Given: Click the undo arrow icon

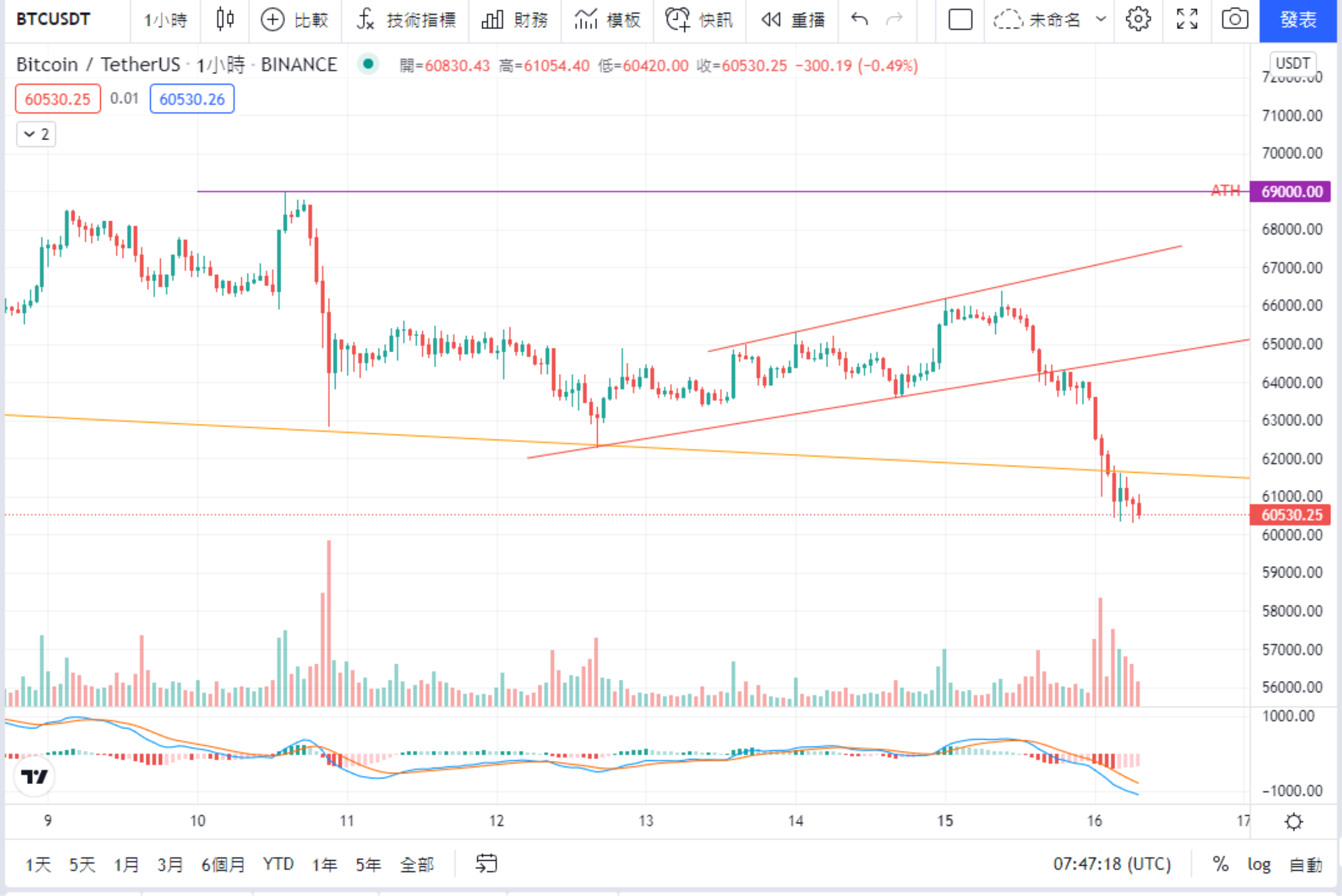Looking at the screenshot, I should [x=859, y=20].
